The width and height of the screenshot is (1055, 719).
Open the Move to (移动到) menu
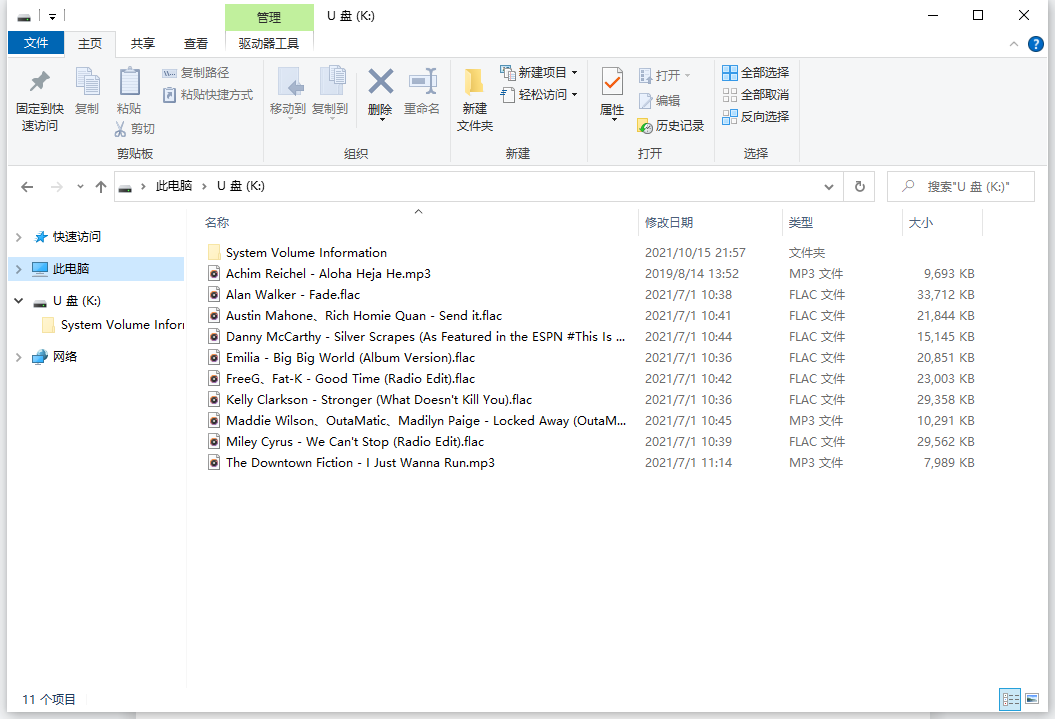pos(288,93)
